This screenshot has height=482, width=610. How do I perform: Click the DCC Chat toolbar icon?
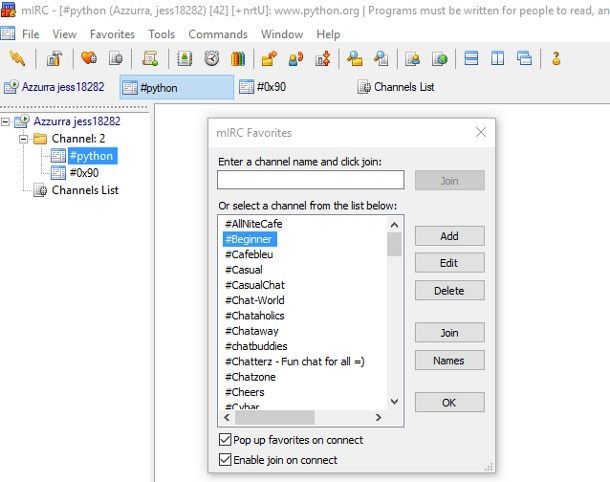tap(296, 59)
